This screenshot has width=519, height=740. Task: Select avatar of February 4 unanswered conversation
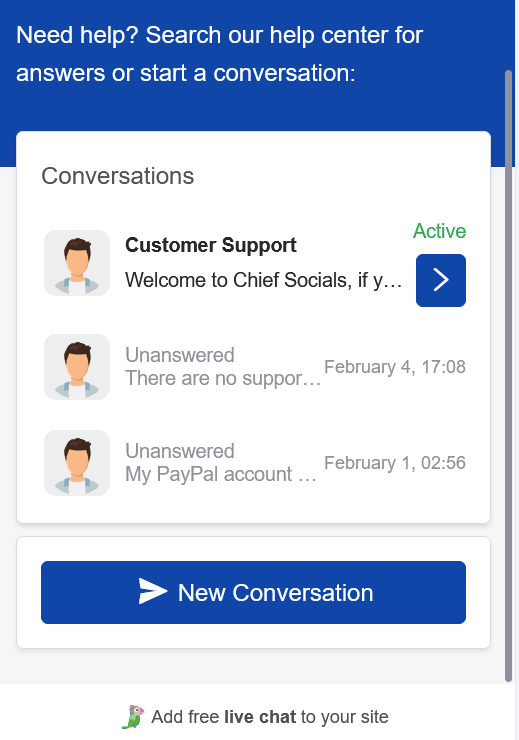pyautogui.click(x=77, y=367)
